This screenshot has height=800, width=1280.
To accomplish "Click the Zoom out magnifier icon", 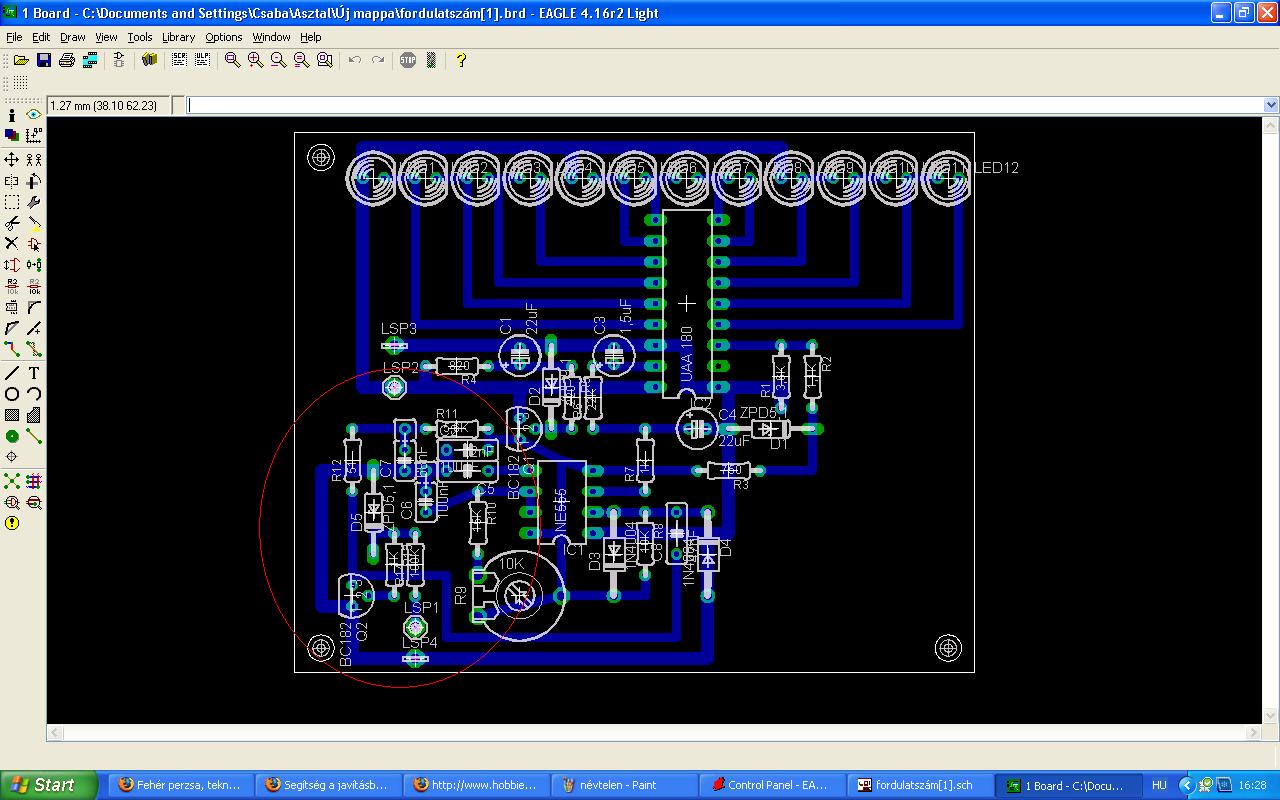I will coord(279,60).
